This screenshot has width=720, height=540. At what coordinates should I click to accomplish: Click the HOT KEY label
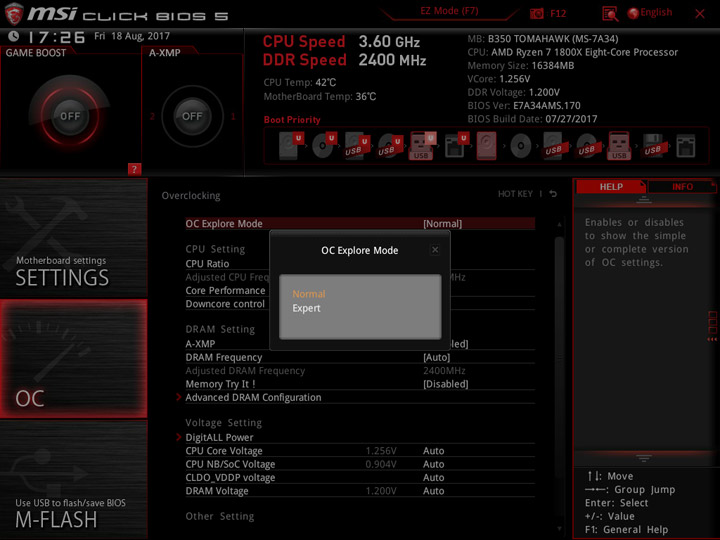pos(515,194)
